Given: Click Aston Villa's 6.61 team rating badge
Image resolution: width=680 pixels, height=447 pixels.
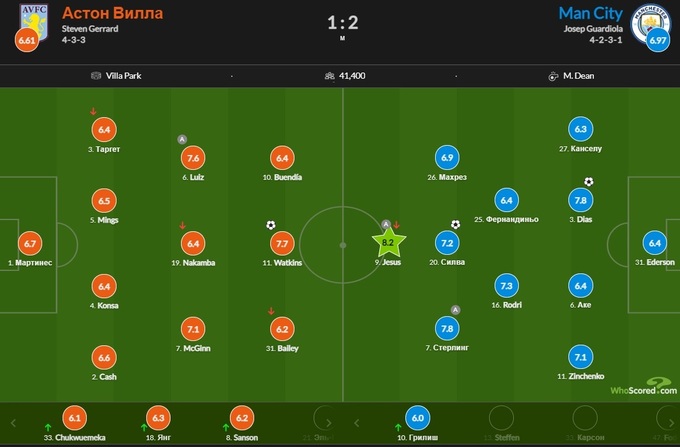Looking at the screenshot, I should point(25,41).
